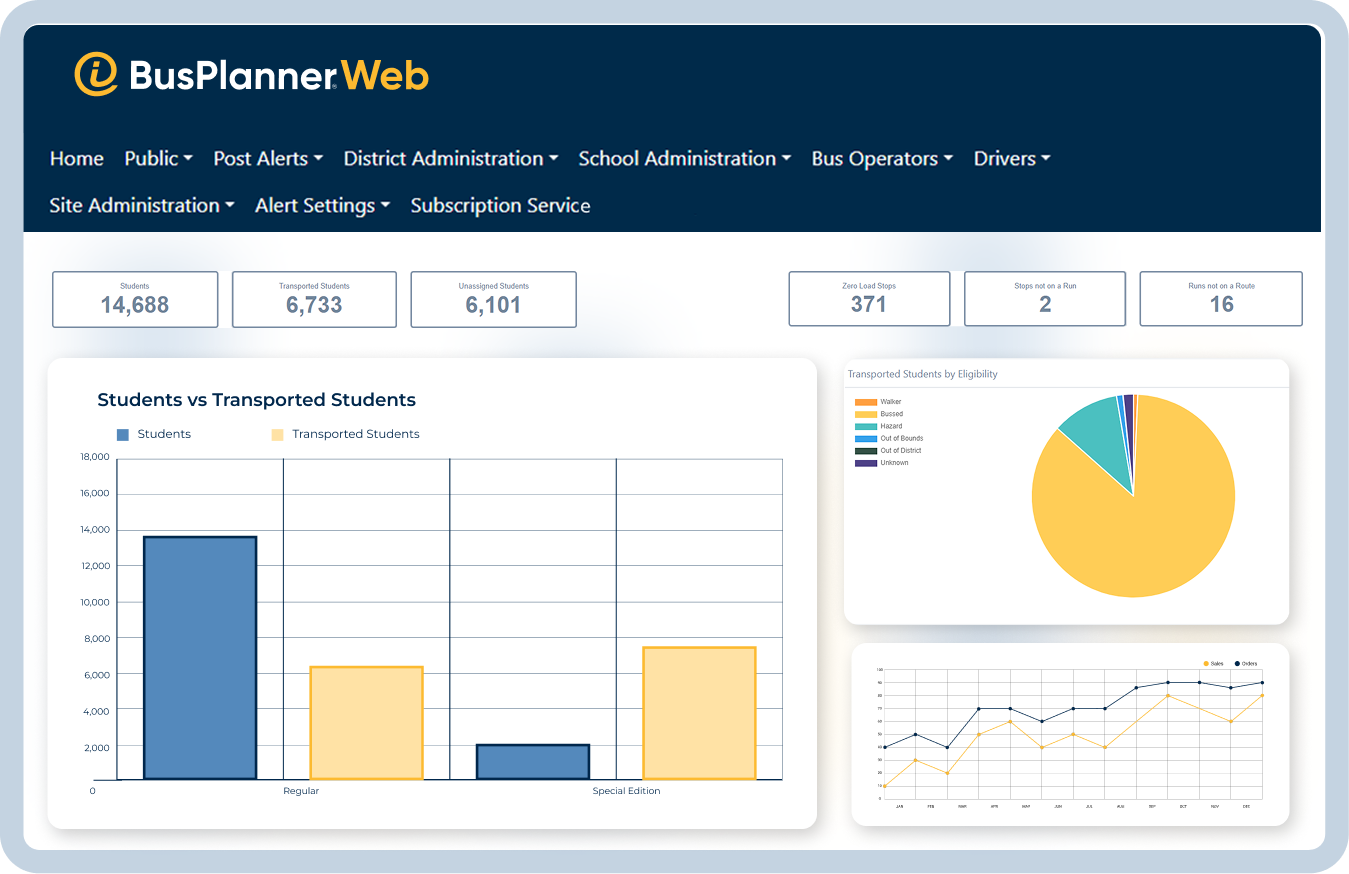1349x874 pixels.
Task: Select the Zero Load Stops card
Action: coord(869,299)
